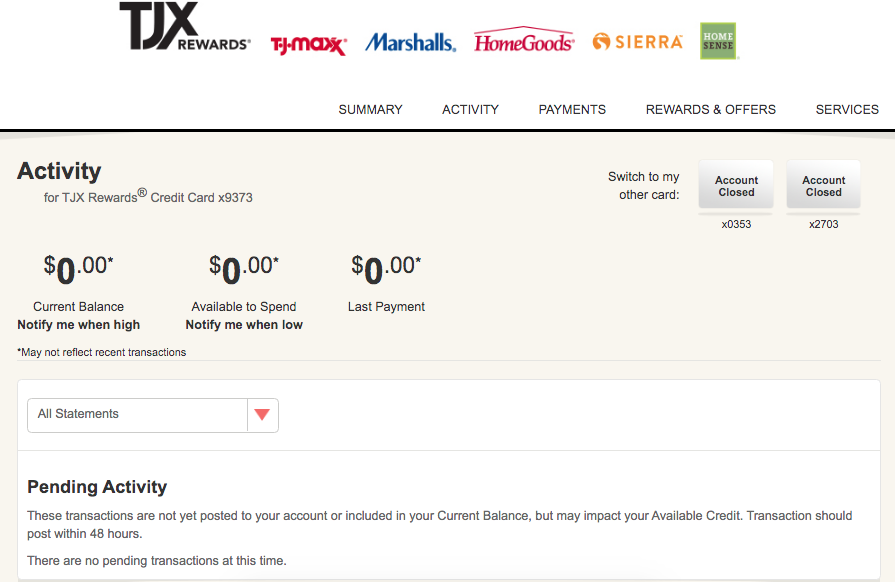Switch to closed account card x0353
This screenshot has height=582, width=895.
click(736, 186)
